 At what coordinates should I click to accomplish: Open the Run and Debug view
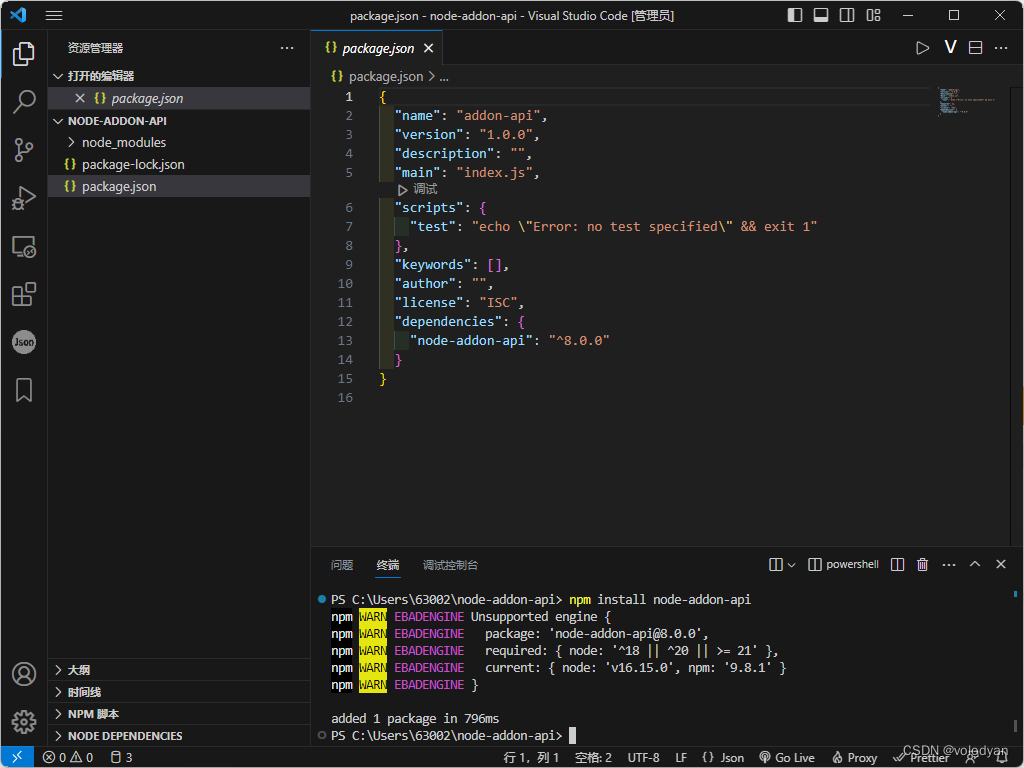click(x=24, y=198)
